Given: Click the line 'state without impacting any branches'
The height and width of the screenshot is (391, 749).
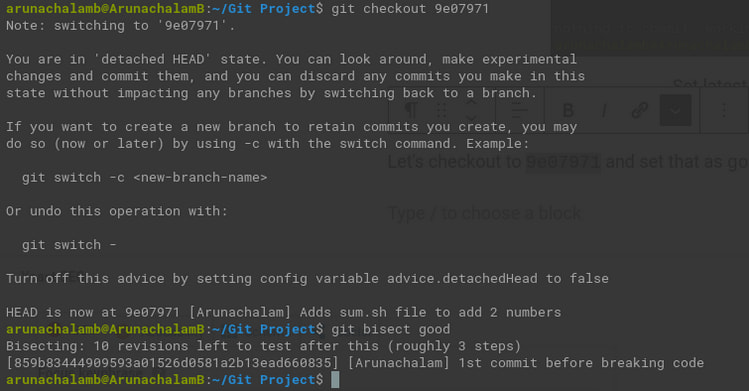Looking at the screenshot, I should click(271, 93).
